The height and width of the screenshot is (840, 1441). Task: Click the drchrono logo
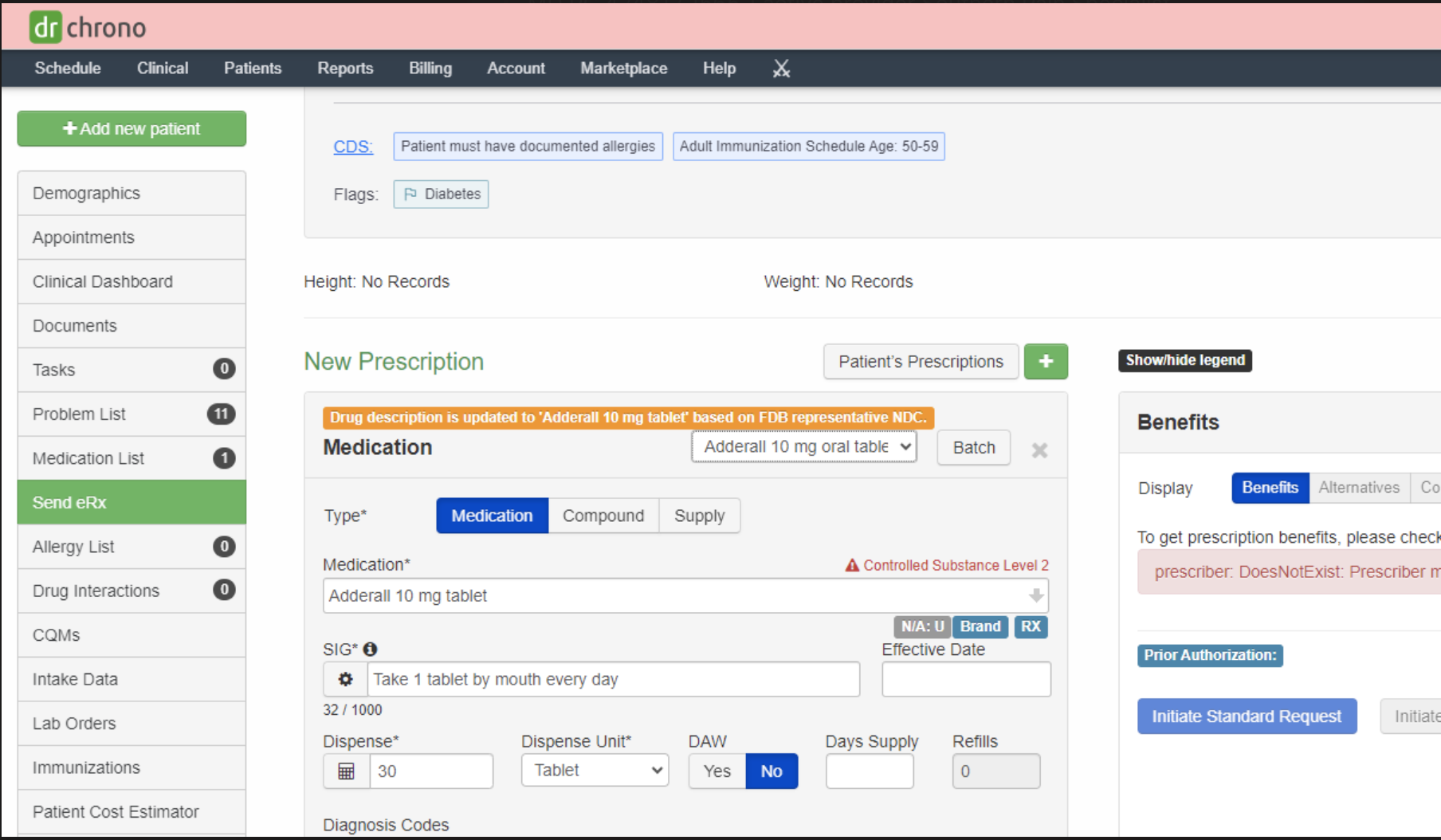[x=88, y=27]
